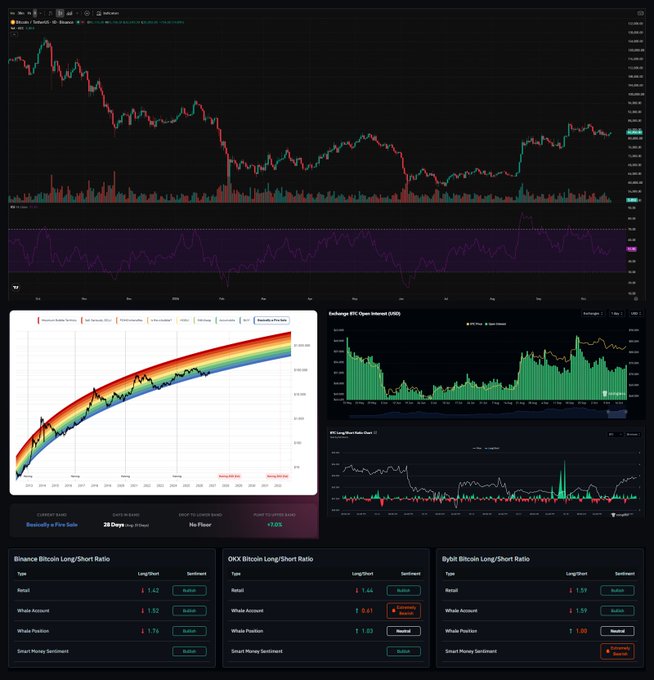Click the Bitcoin / TetherUS symbol title
Image resolution: width=654 pixels, height=680 pixels.
[44, 22]
